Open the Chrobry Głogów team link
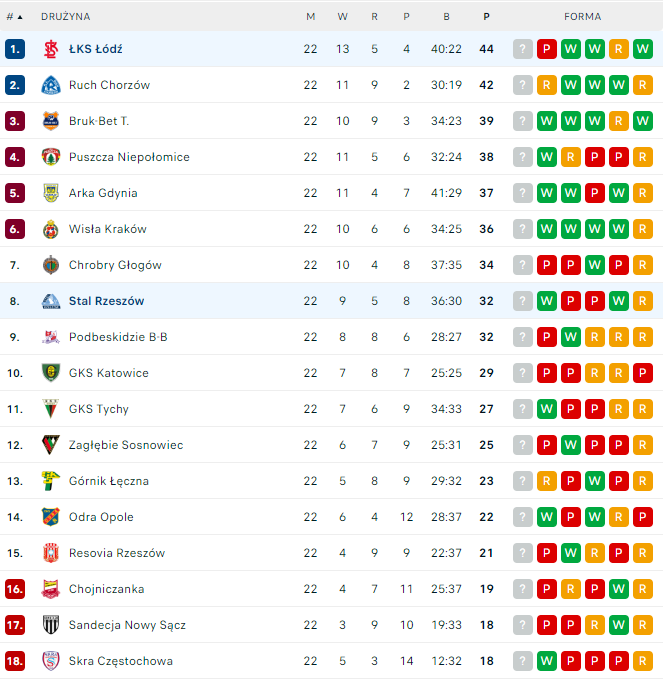665x681 pixels. point(115,265)
